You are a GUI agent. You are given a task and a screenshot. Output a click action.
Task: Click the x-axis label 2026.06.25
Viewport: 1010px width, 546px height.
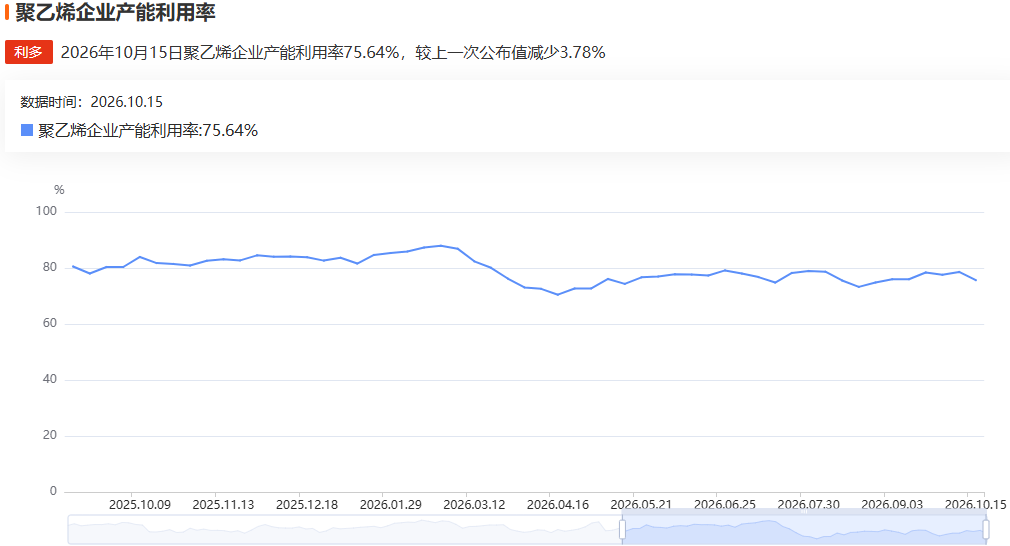[725, 505]
